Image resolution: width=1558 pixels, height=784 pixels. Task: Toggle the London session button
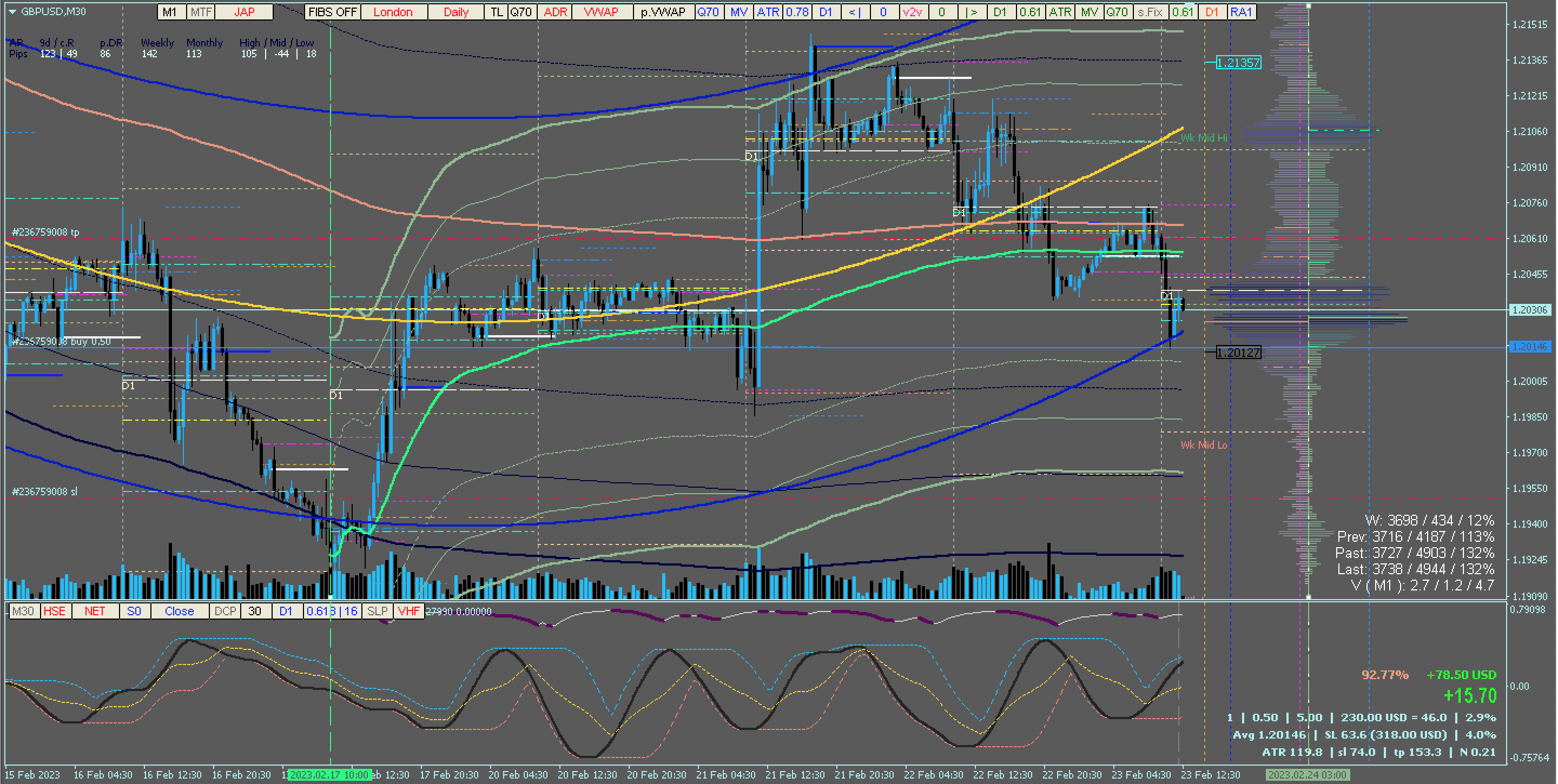(x=393, y=12)
